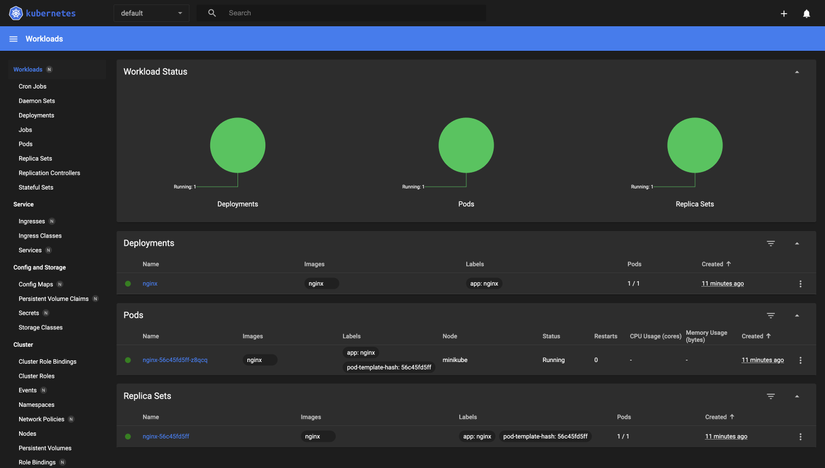Collapse the Replica Sets card

[797, 396]
